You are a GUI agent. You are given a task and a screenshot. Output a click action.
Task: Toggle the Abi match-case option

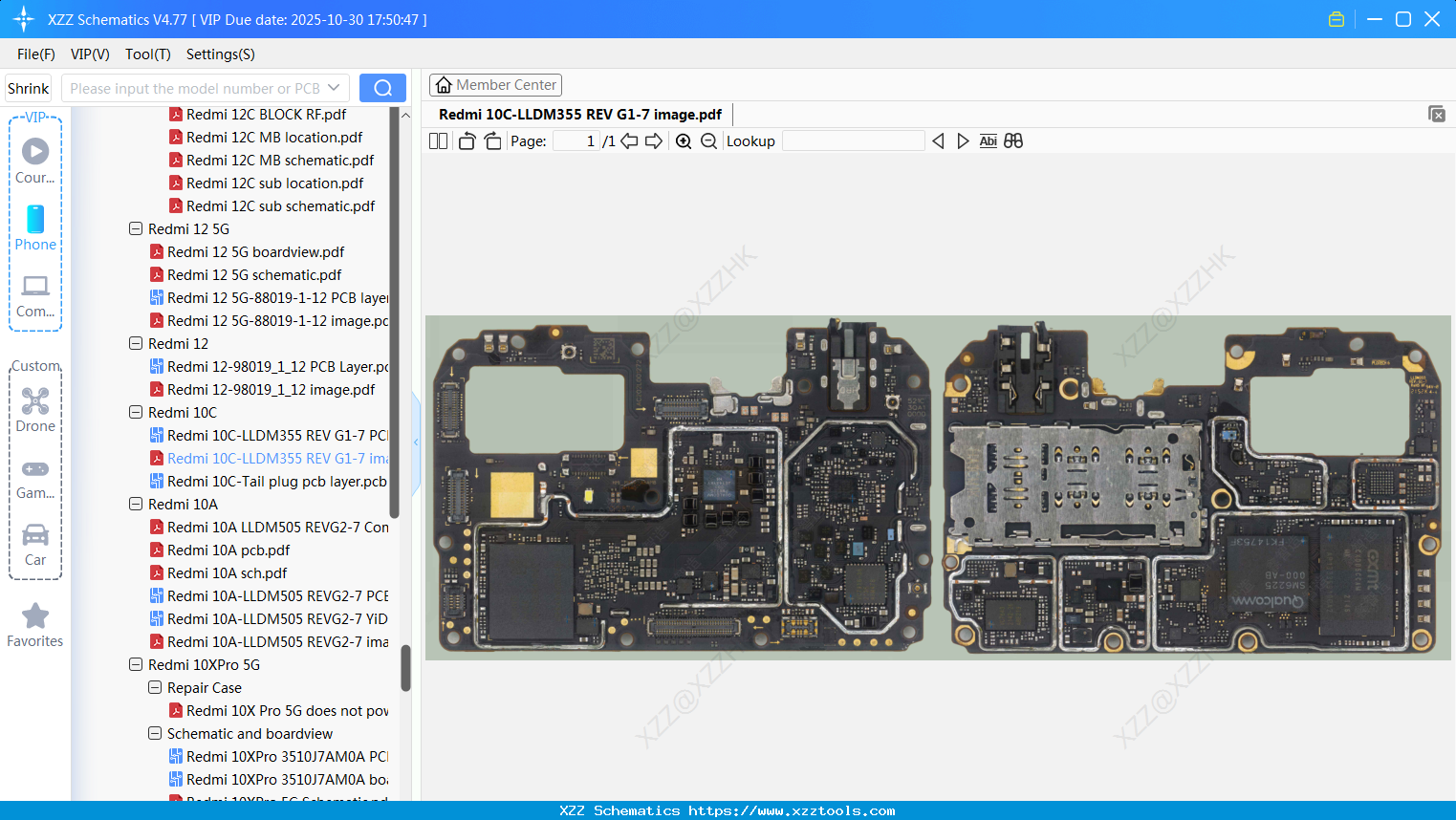[x=989, y=141]
